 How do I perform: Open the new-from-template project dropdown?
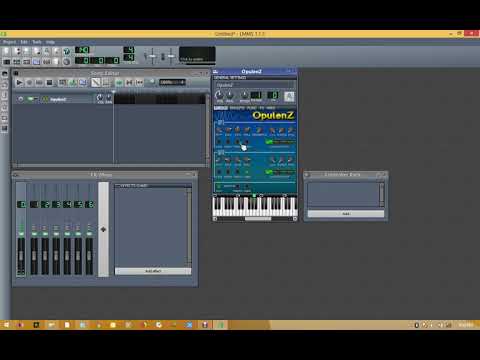(x=16, y=51)
